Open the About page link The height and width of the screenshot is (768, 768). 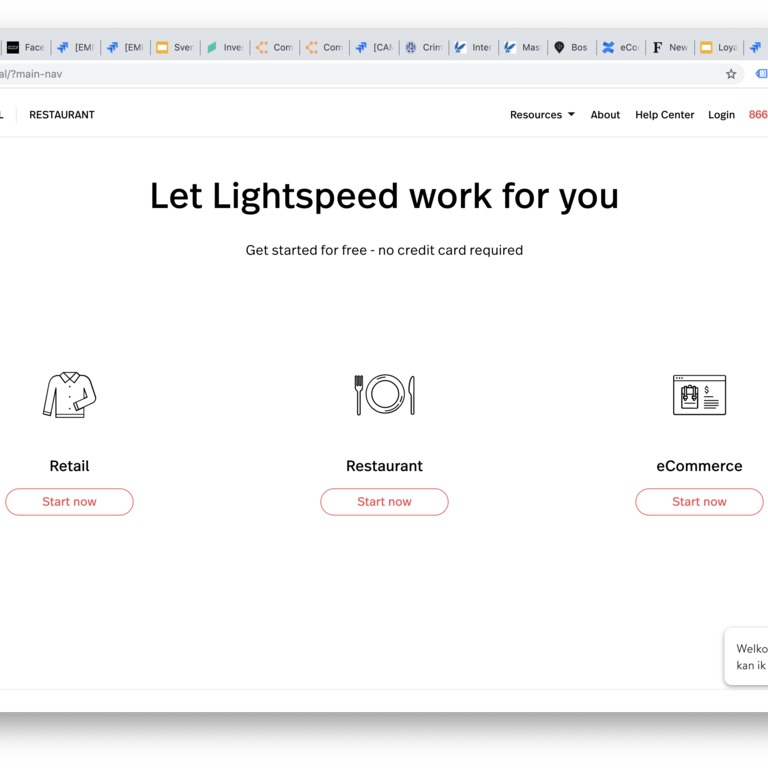coord(605,115)
